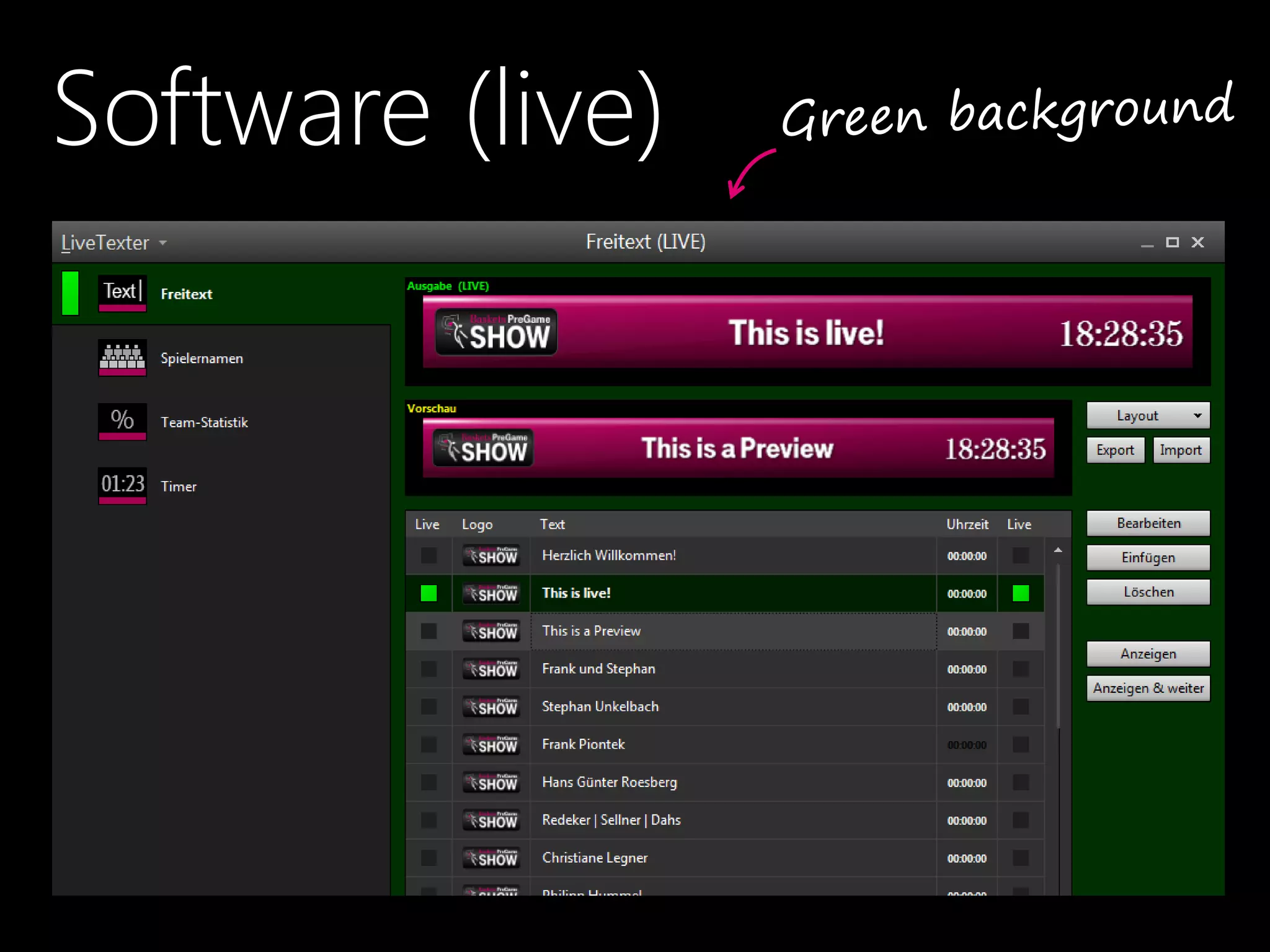Click the Anzeigen & weiter button
Viewport: 1270px width, 952px height.
[1148, 688]
